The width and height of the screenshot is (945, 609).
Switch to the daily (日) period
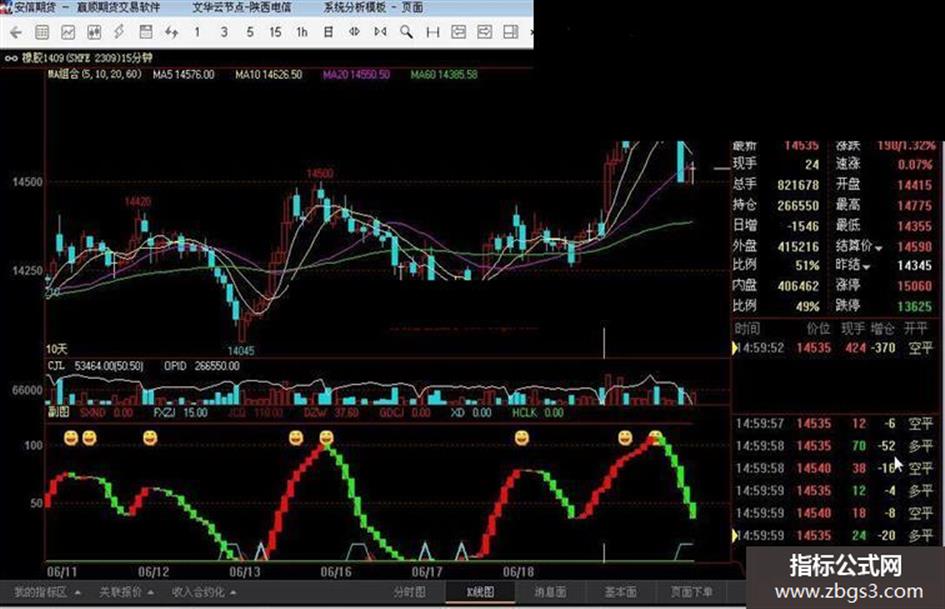[328, 32]
